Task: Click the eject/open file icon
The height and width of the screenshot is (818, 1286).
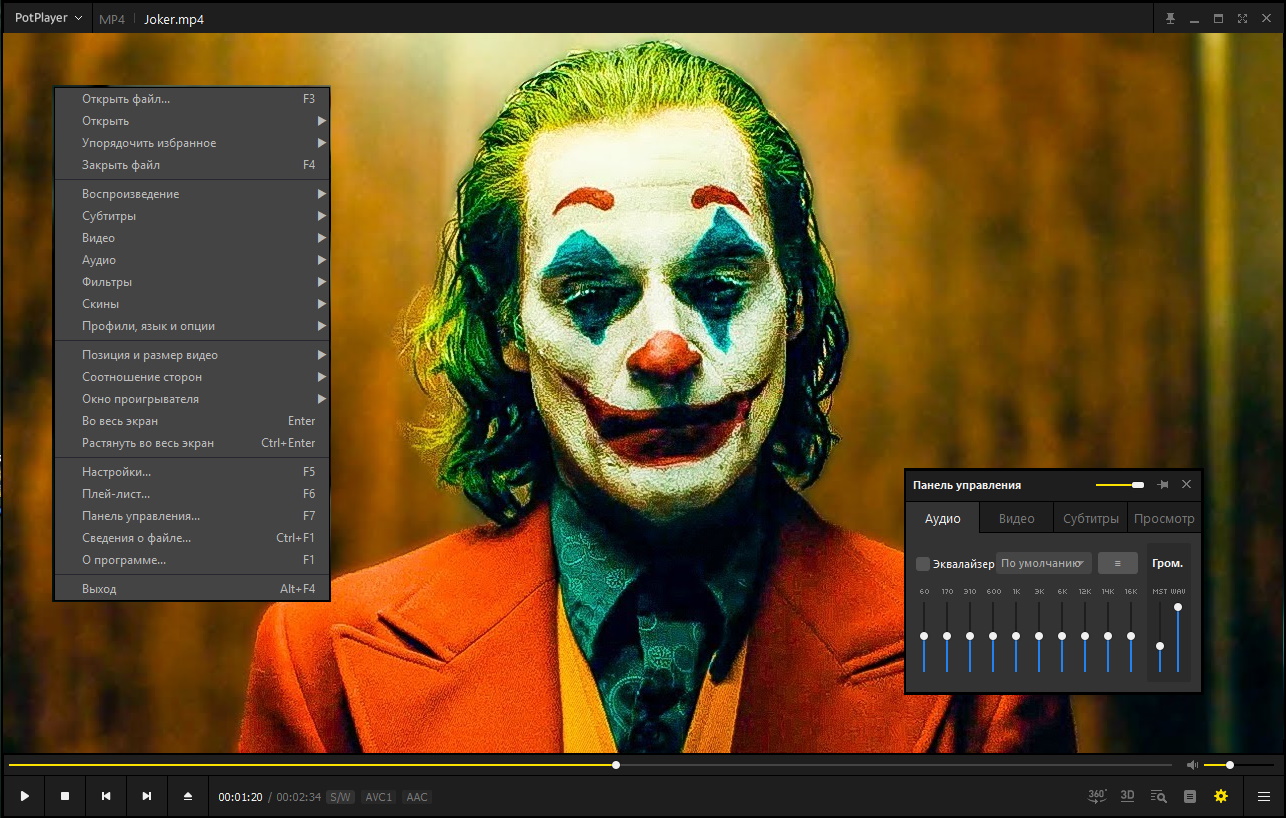Action: (188, 796)
